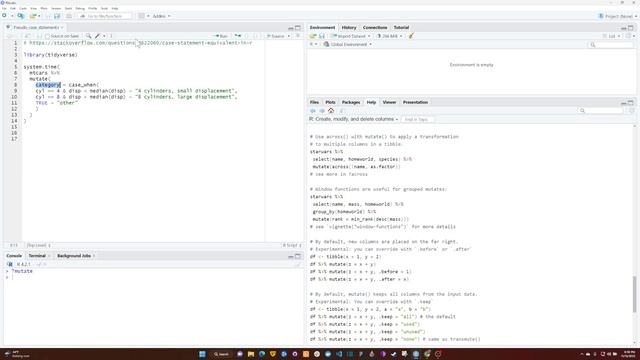Screen dimensions: 640x360
Task: Click the Source button in editor
Action: (x=276, y=36)
